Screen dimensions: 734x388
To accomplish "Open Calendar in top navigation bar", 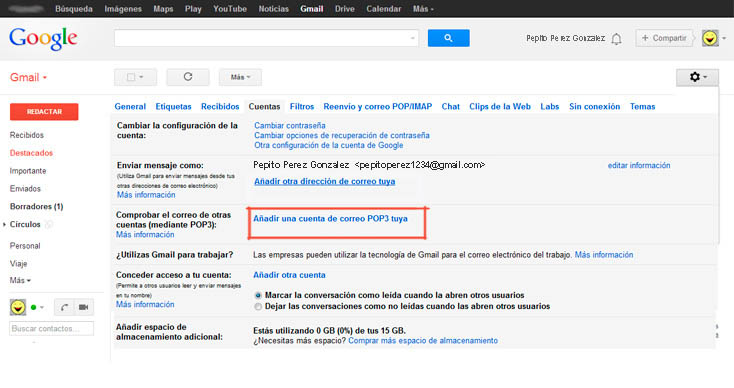I will pos(383,8).
